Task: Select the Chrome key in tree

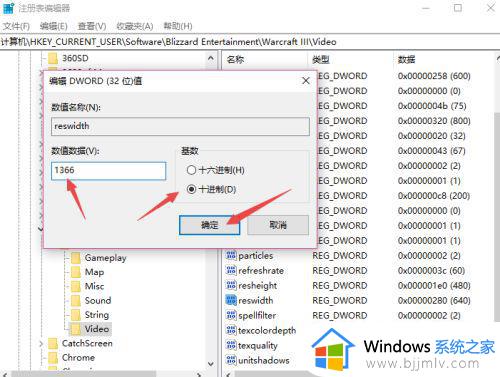Action: [x=78, y=358]
